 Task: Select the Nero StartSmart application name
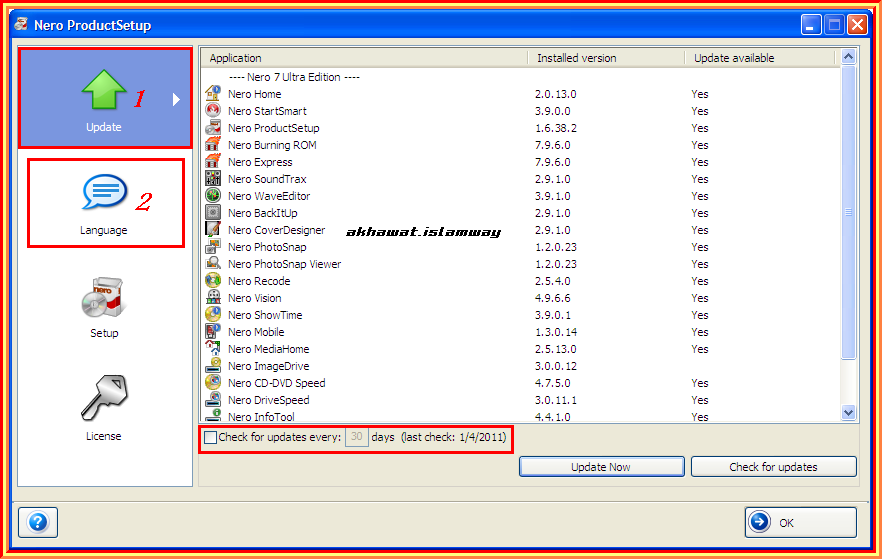[x=267, y=111]
